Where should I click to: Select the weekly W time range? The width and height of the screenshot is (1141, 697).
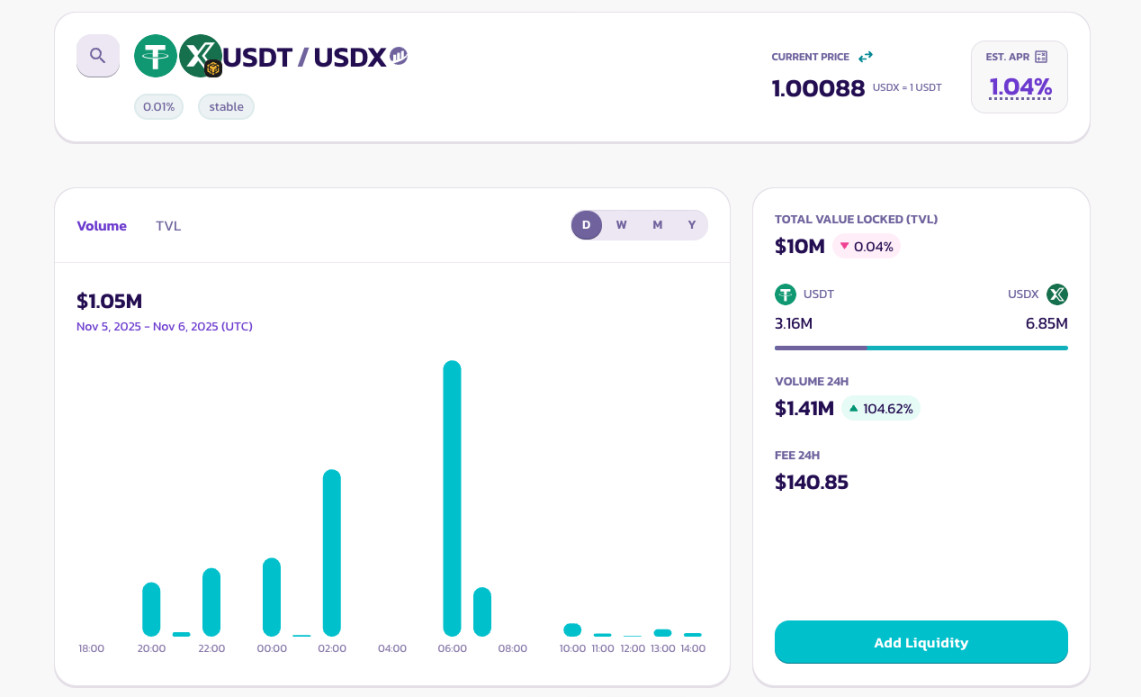(x=621, y=225)
